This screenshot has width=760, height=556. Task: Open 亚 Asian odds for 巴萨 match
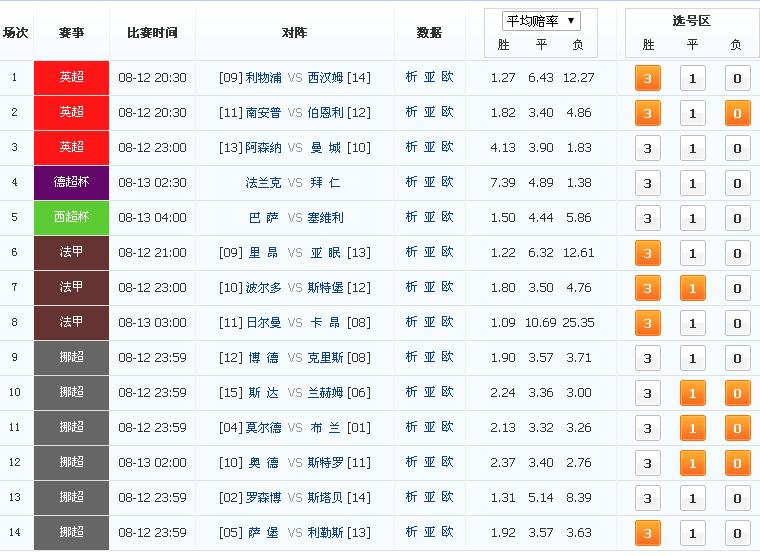(x=429, y=217)
